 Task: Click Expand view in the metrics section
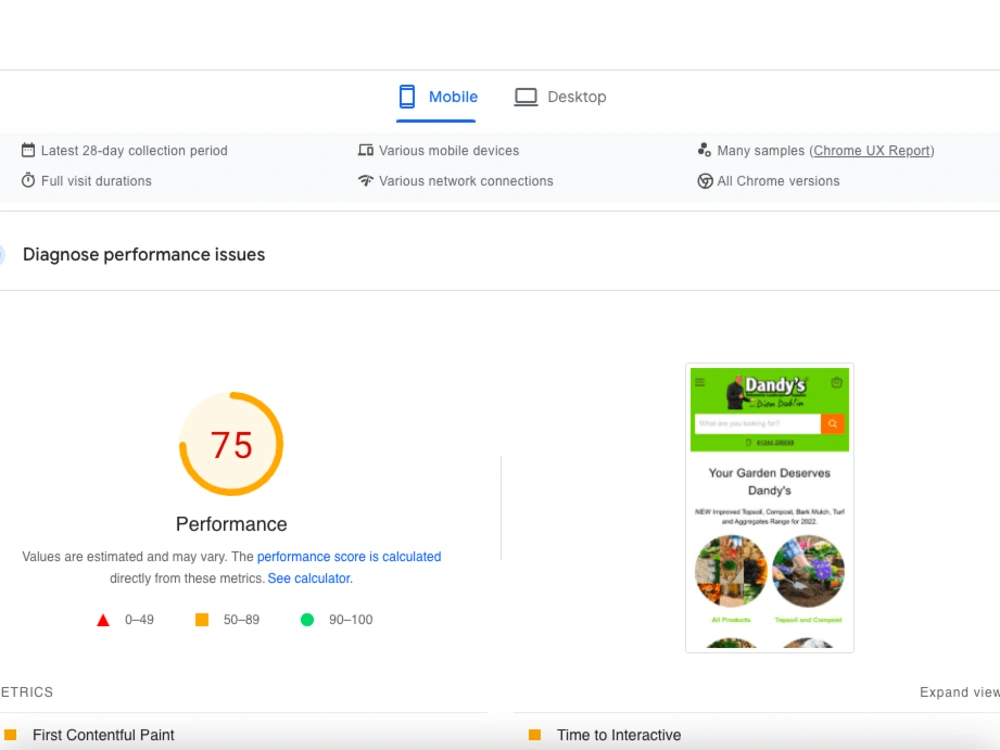[959, 693]
